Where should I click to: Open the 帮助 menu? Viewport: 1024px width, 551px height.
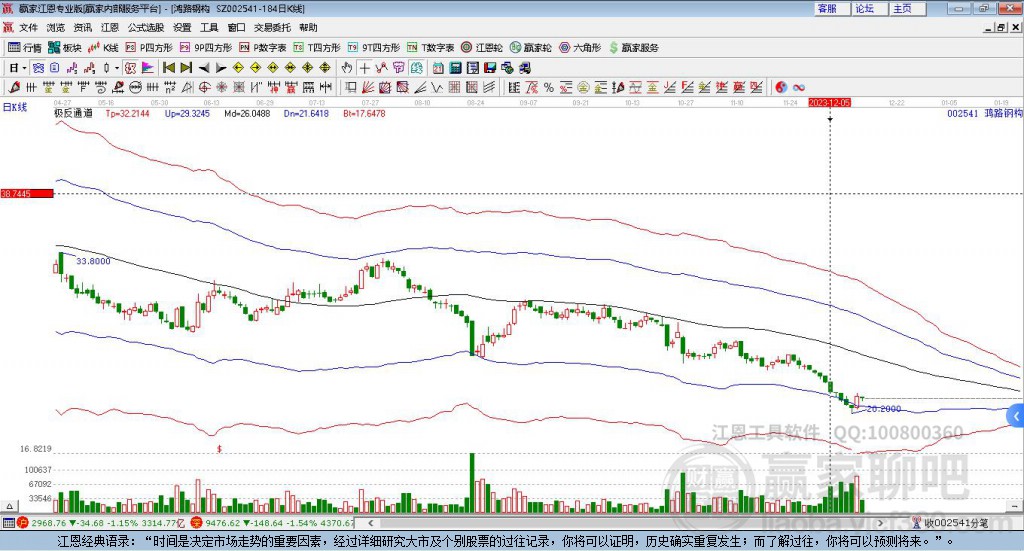pyautogui.click(x=308, y=27)
